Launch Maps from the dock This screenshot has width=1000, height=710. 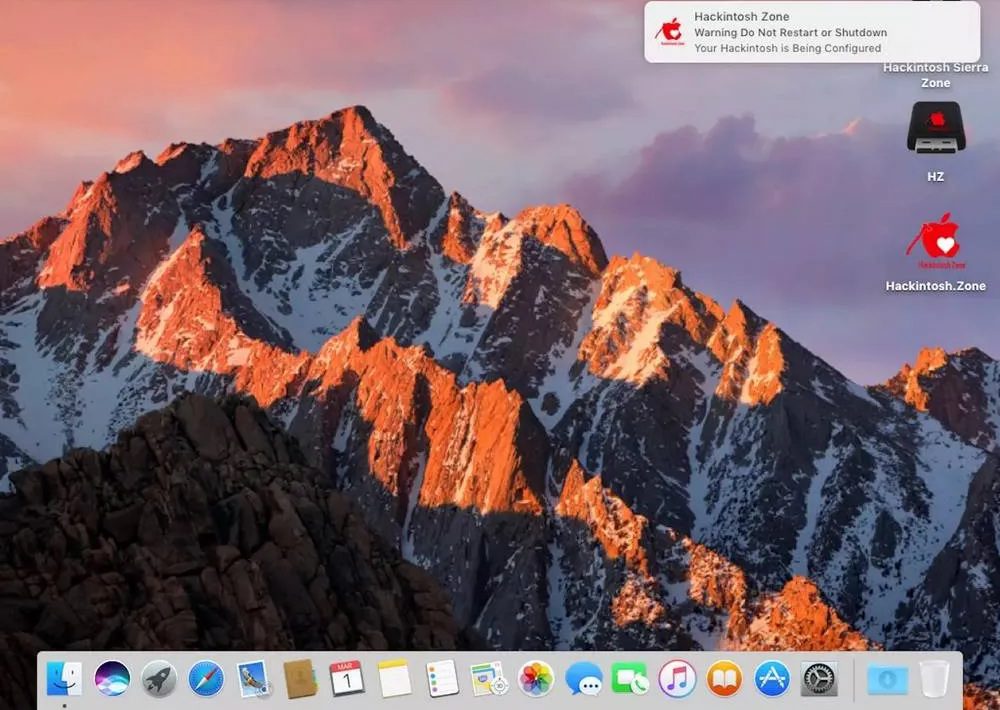[489, 679]
